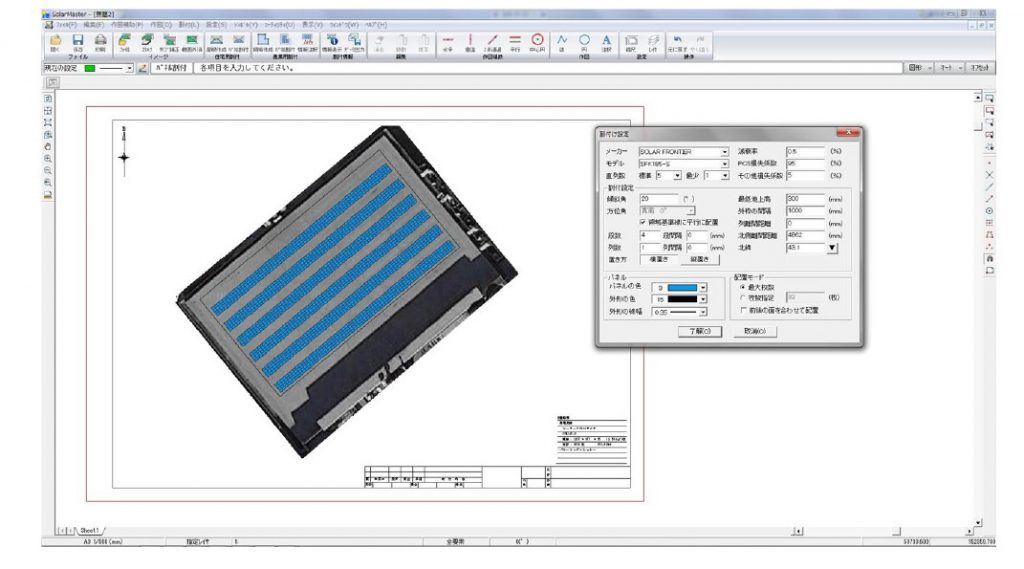Open the File (F) menu
This screenshot has height=569, width=1024.
click(x=66, y=25)
